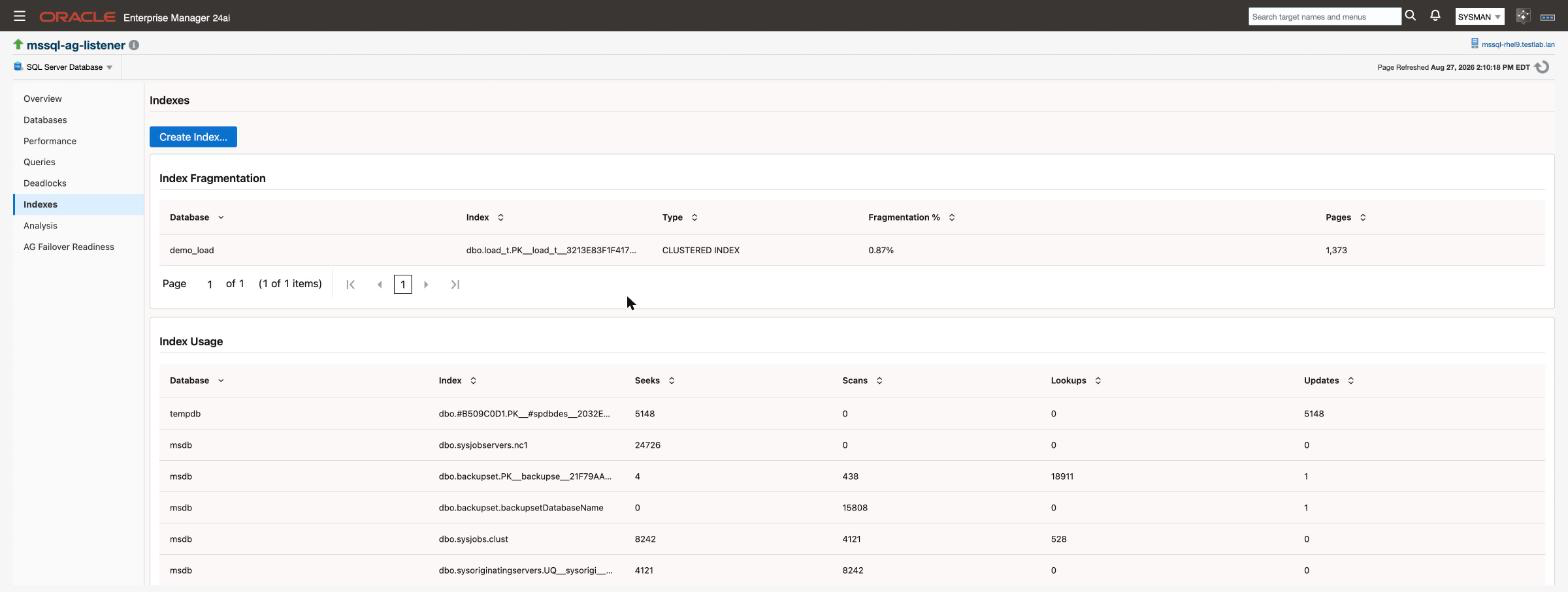Open the Deadlocks page
This screenshot has height=592, width=1568.
pos(45,183)
